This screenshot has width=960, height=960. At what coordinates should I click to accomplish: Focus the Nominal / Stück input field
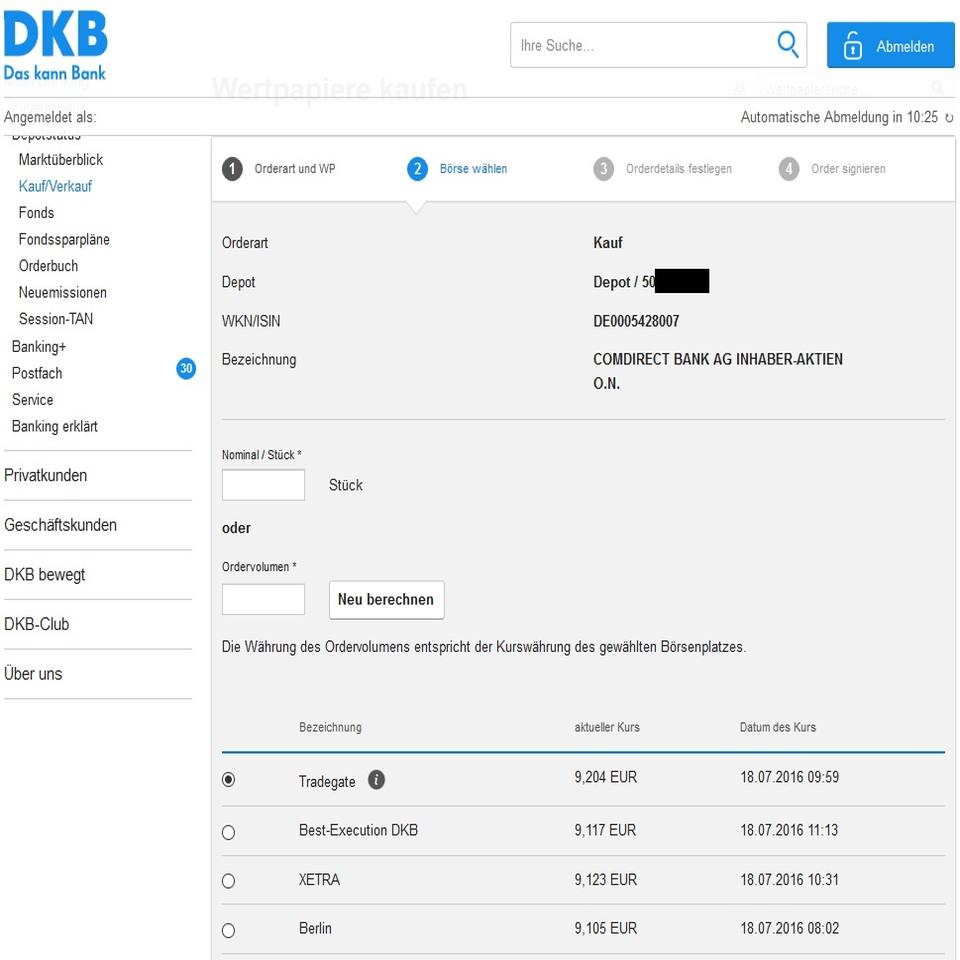point(263,485)
